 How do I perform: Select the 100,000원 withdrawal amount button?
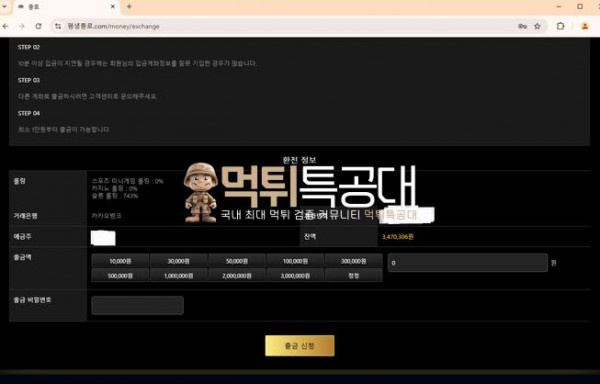pyautogui.click(x=295, y=261)
